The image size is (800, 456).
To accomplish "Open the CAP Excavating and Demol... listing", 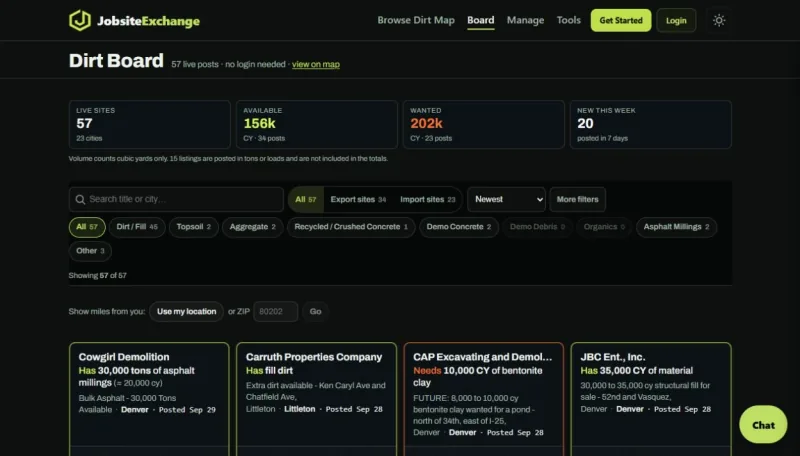I will (484, 399).
